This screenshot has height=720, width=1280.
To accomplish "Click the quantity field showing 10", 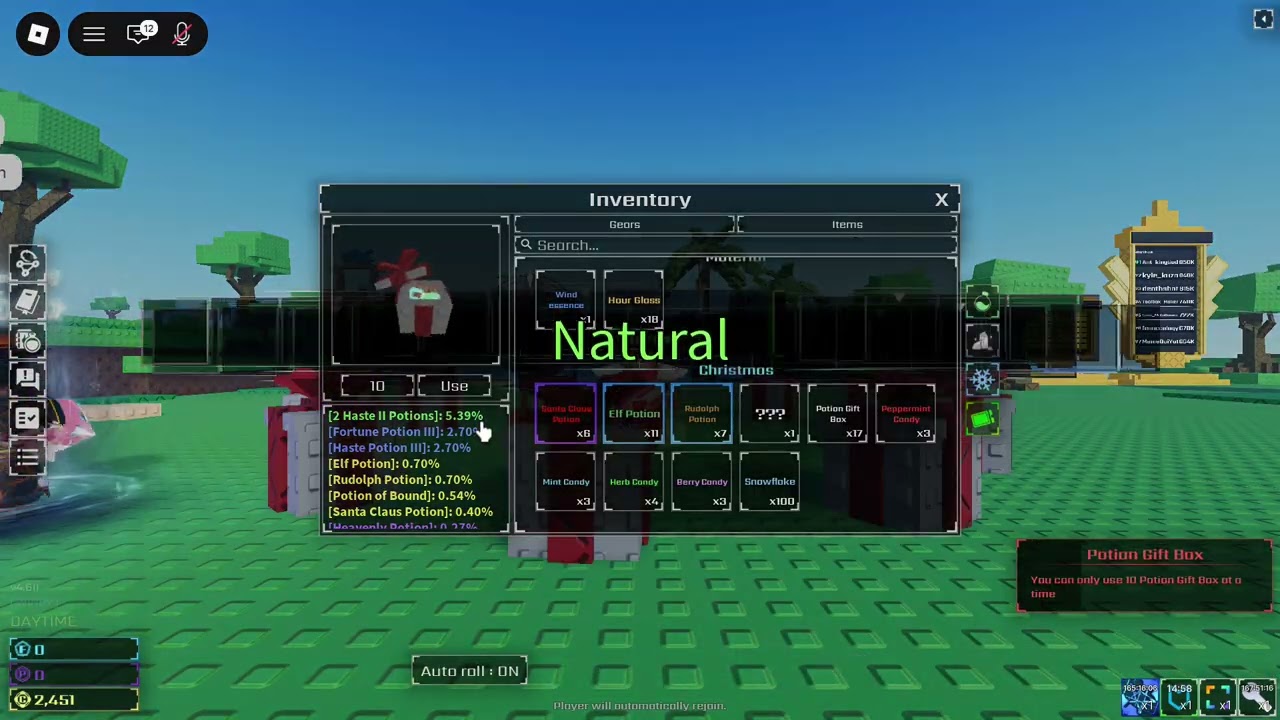I will coord(377,386).
